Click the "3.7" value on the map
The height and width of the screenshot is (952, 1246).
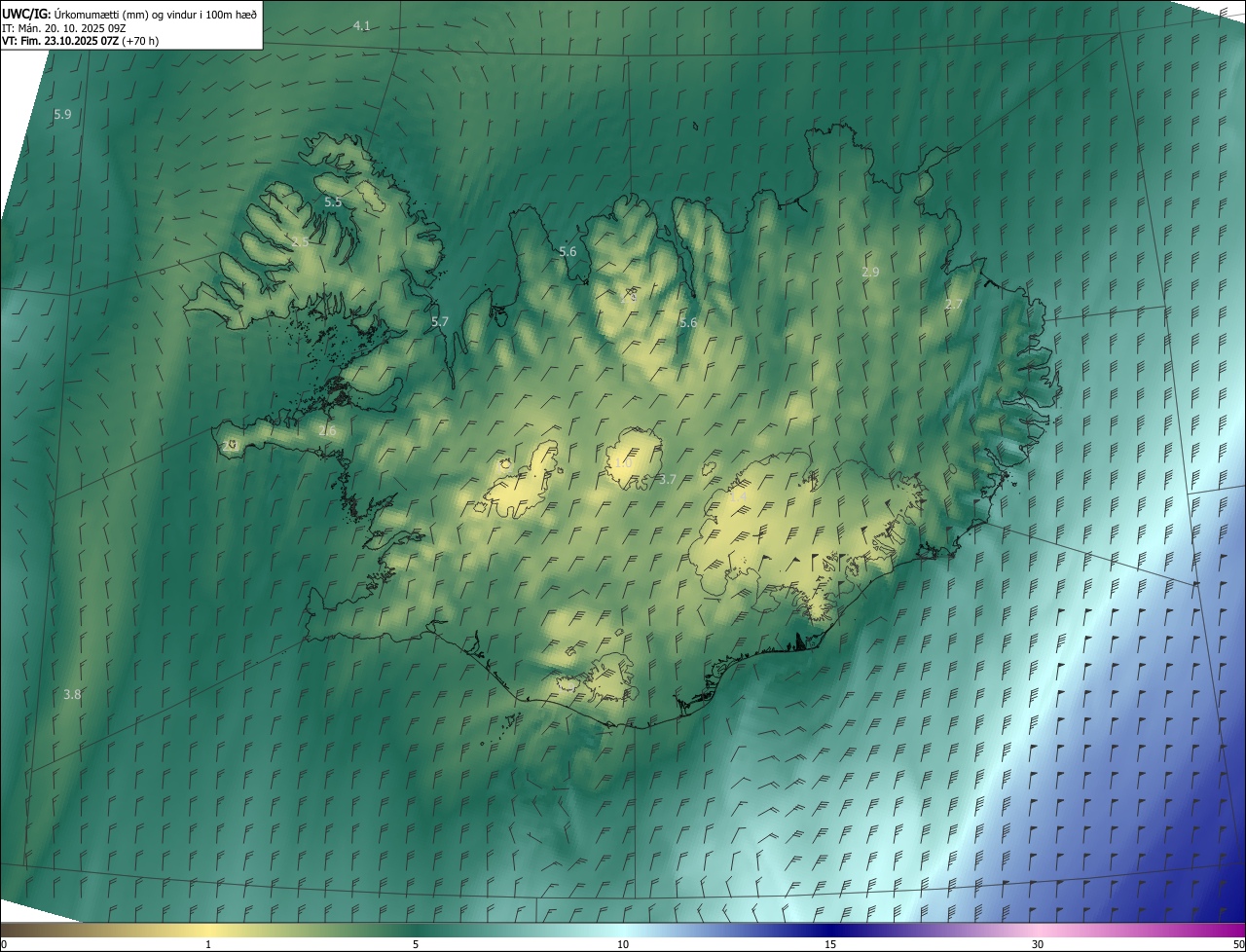click(x=668, y=480)
